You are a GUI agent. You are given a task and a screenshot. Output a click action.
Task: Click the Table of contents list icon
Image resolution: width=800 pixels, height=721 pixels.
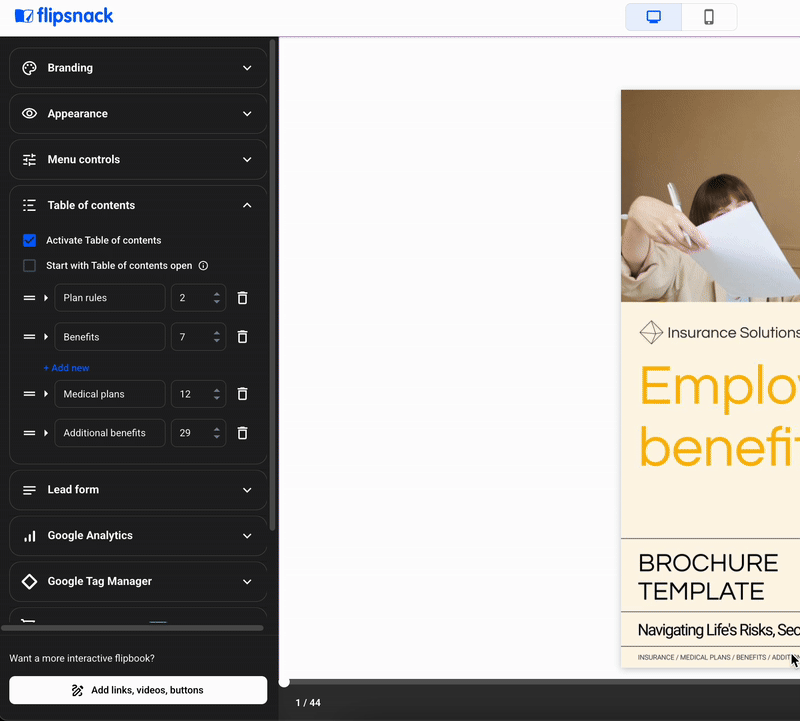tap(30, 205)
